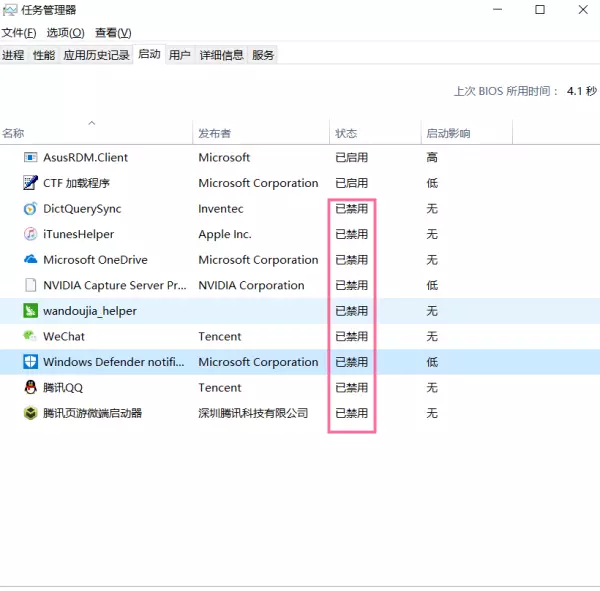Minimize the 任务管理器 window
The image size is (600, 591).
pyautogui.click(x=497, y=10)
